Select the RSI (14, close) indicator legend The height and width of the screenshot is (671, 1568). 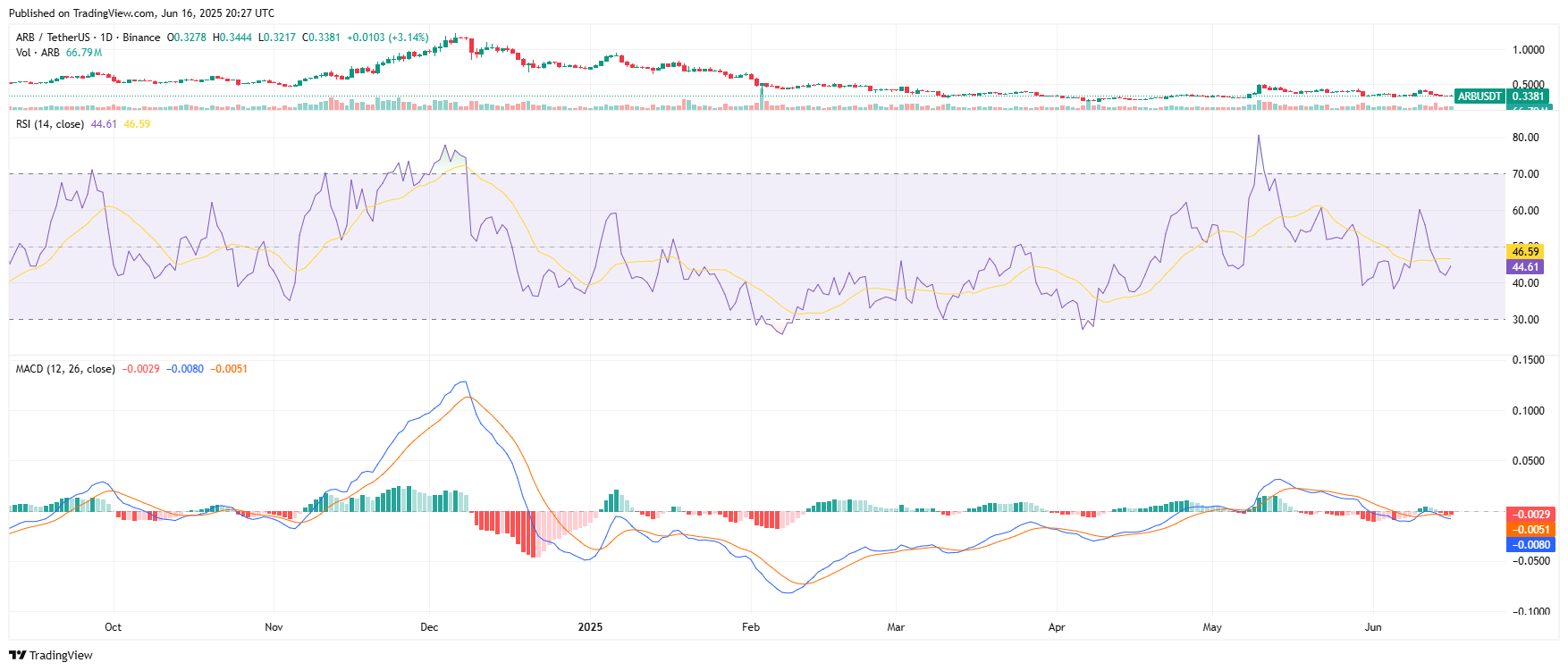coord(50,124)
